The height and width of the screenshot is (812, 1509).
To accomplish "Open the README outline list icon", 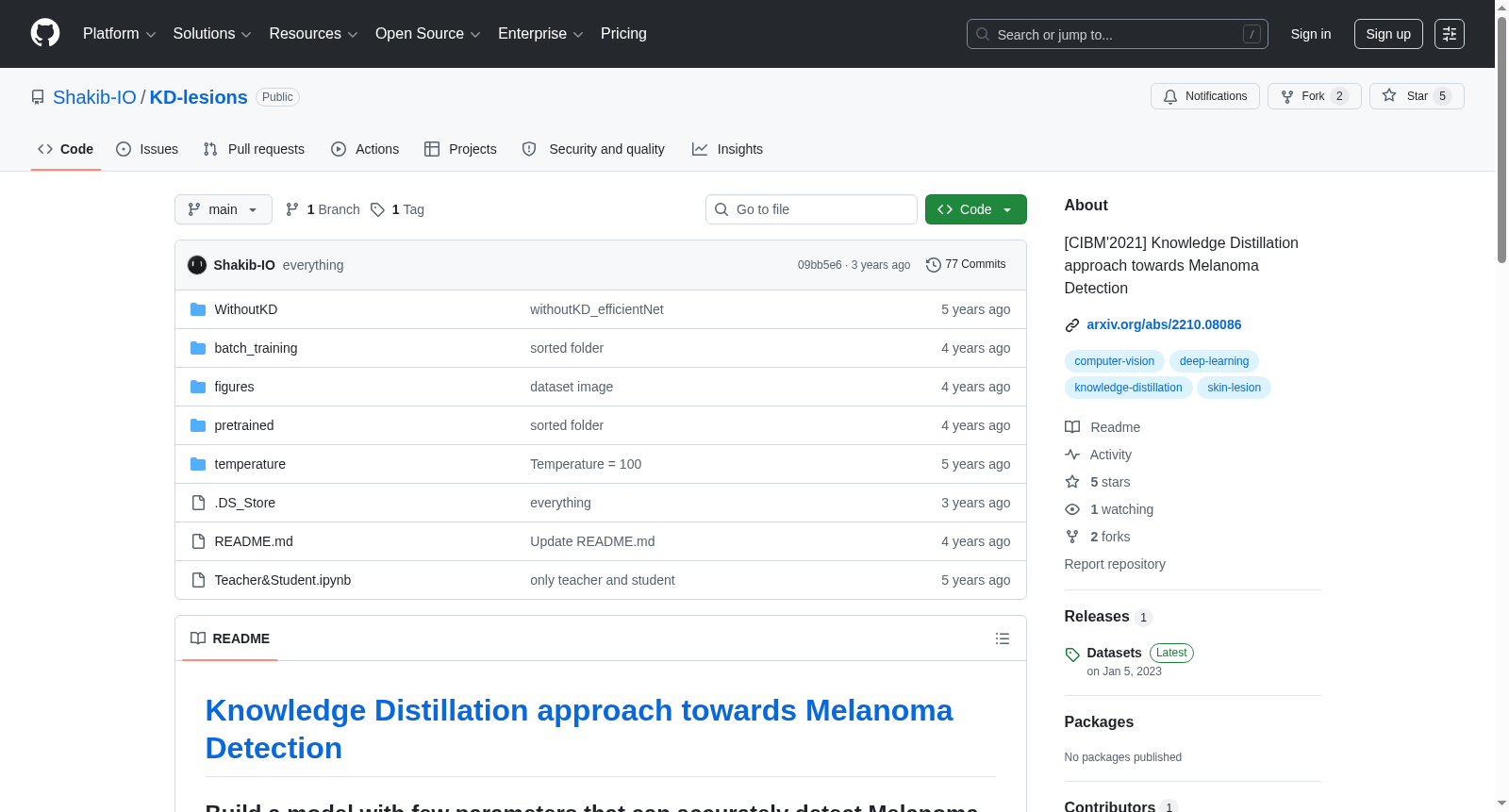I will click(x=1003, y=638).
